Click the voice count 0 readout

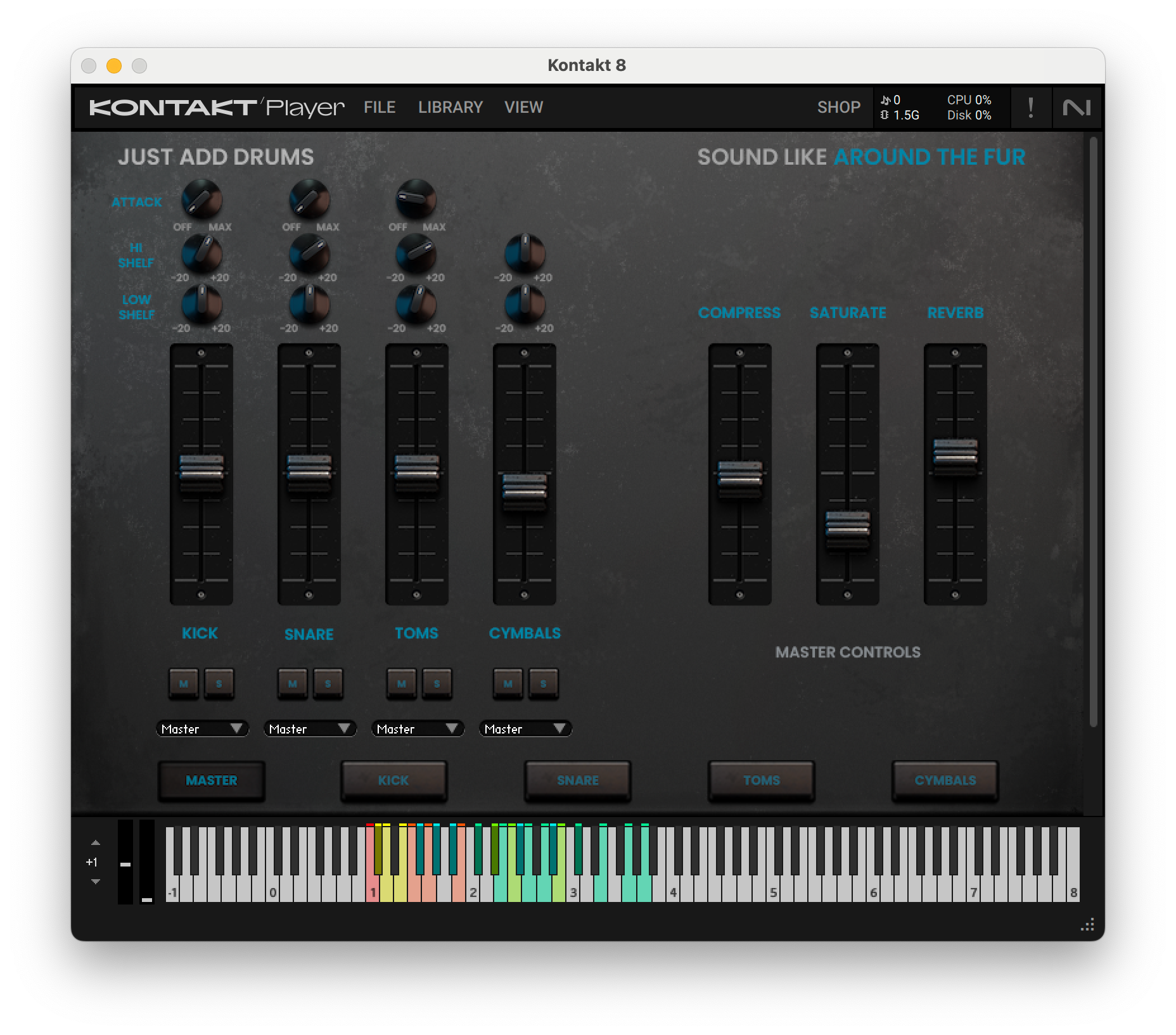[x=891, y=100]
